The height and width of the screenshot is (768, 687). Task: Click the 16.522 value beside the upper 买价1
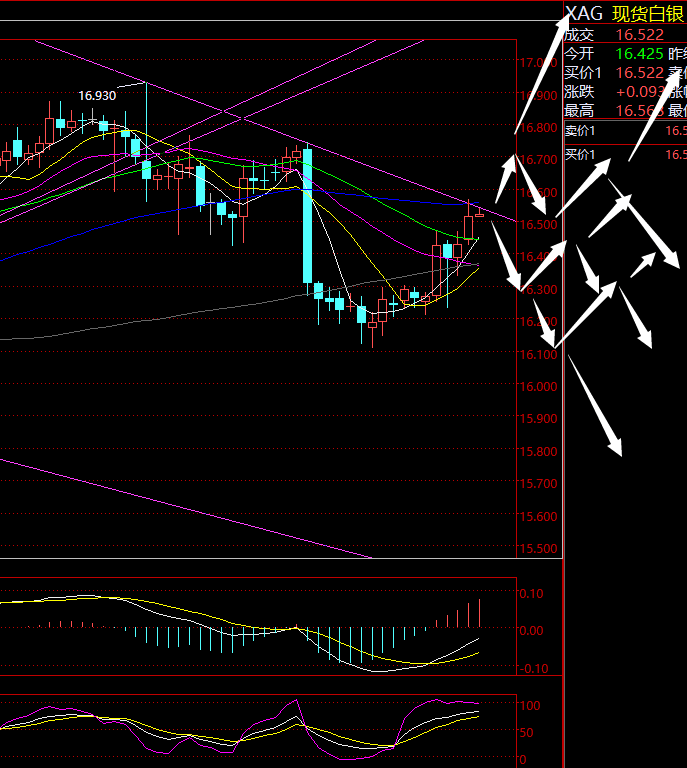[x=640, y=72]
